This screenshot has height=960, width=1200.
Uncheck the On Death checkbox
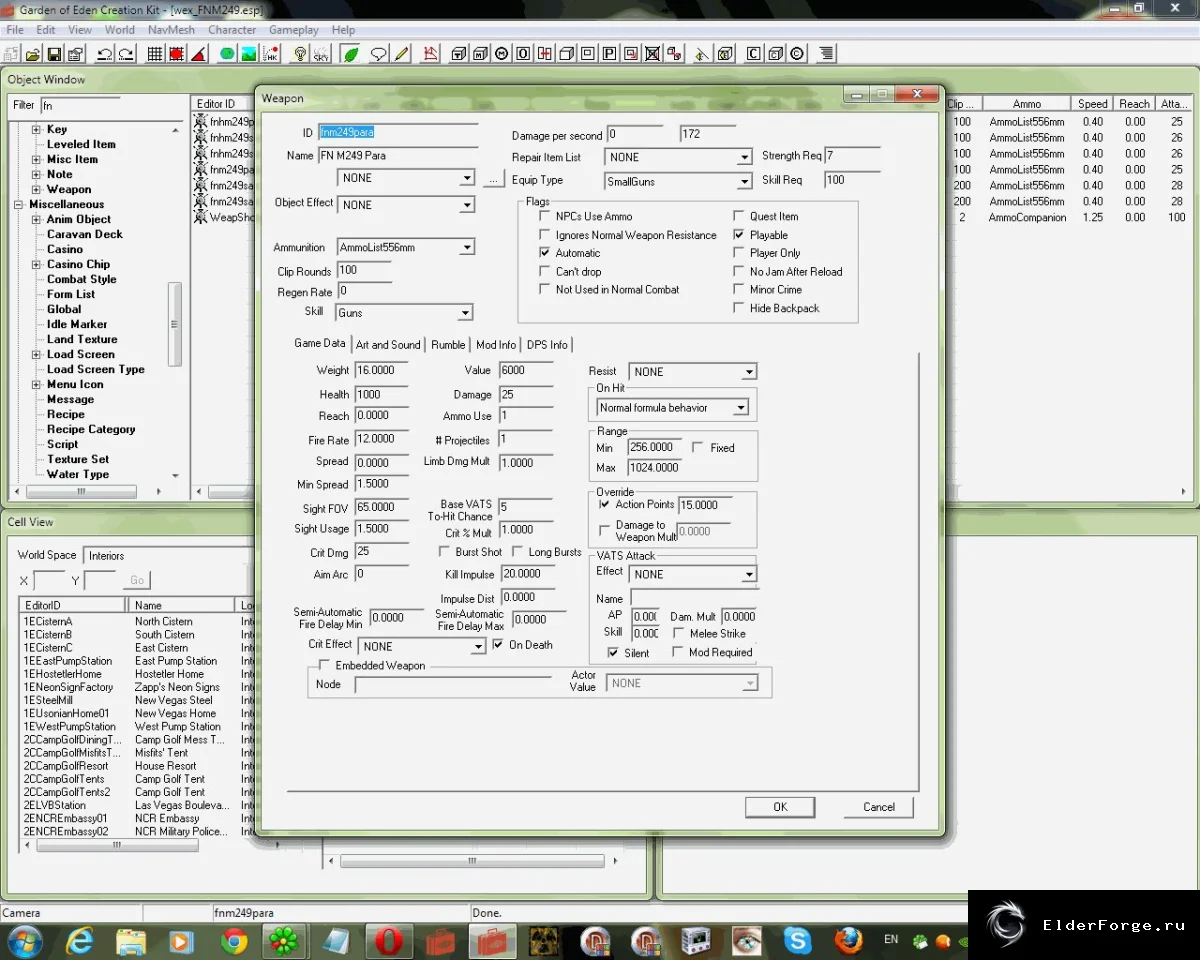[498, 645]
